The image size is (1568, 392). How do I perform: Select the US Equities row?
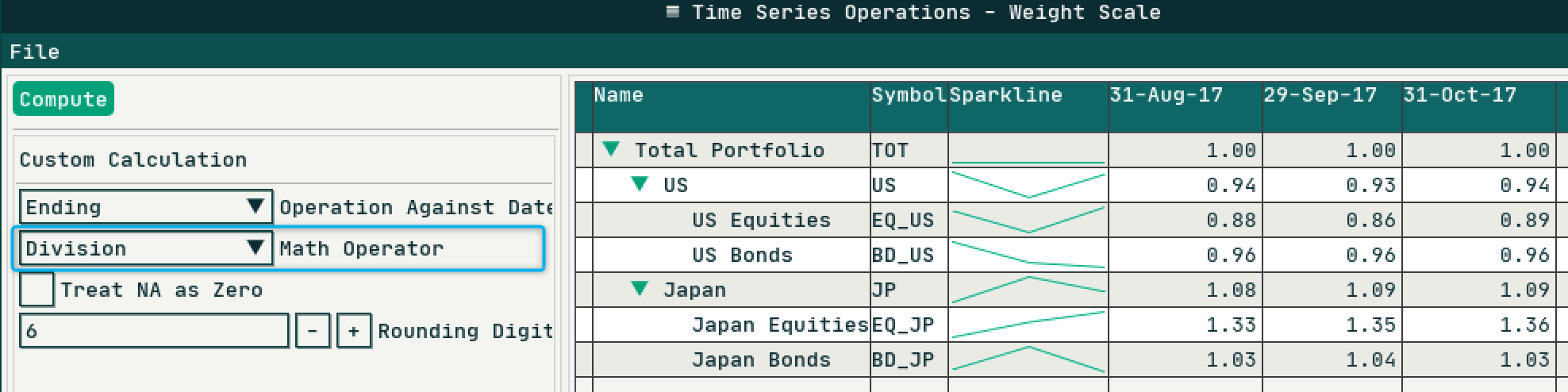(1070, 220)
